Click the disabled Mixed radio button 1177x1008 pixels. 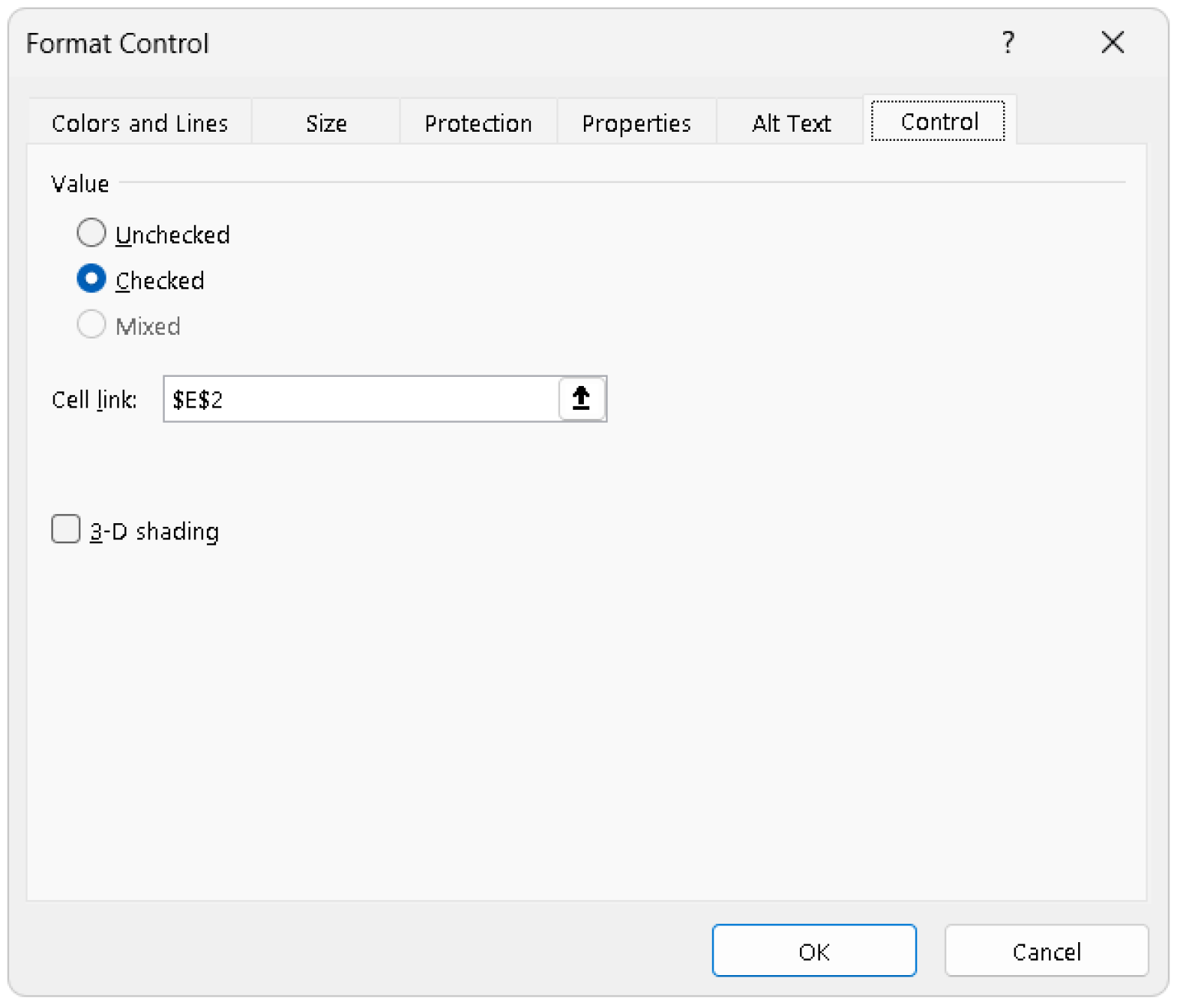pos(91,325)
